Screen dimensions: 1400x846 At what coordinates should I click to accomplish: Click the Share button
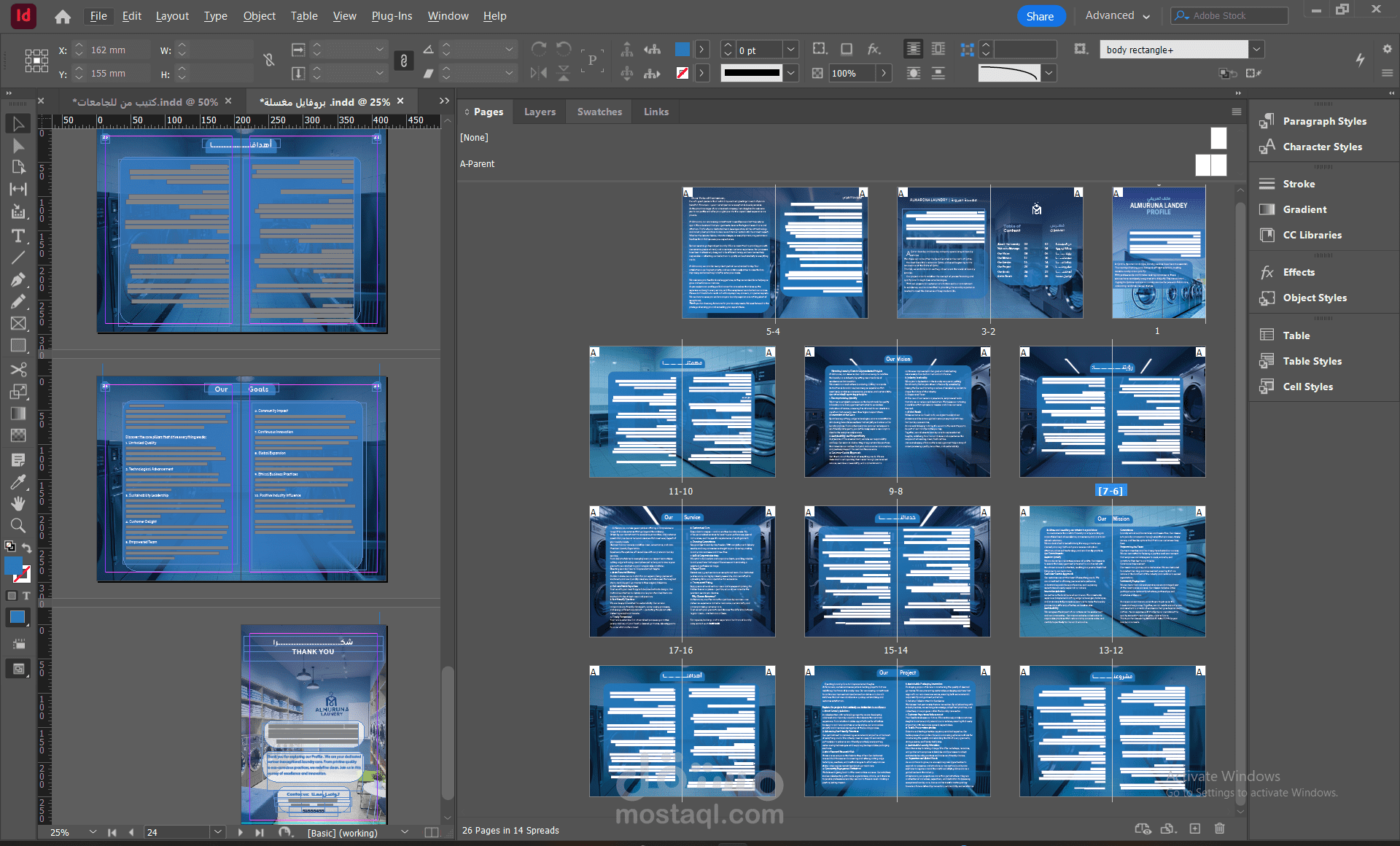[x=1041, y=16]
